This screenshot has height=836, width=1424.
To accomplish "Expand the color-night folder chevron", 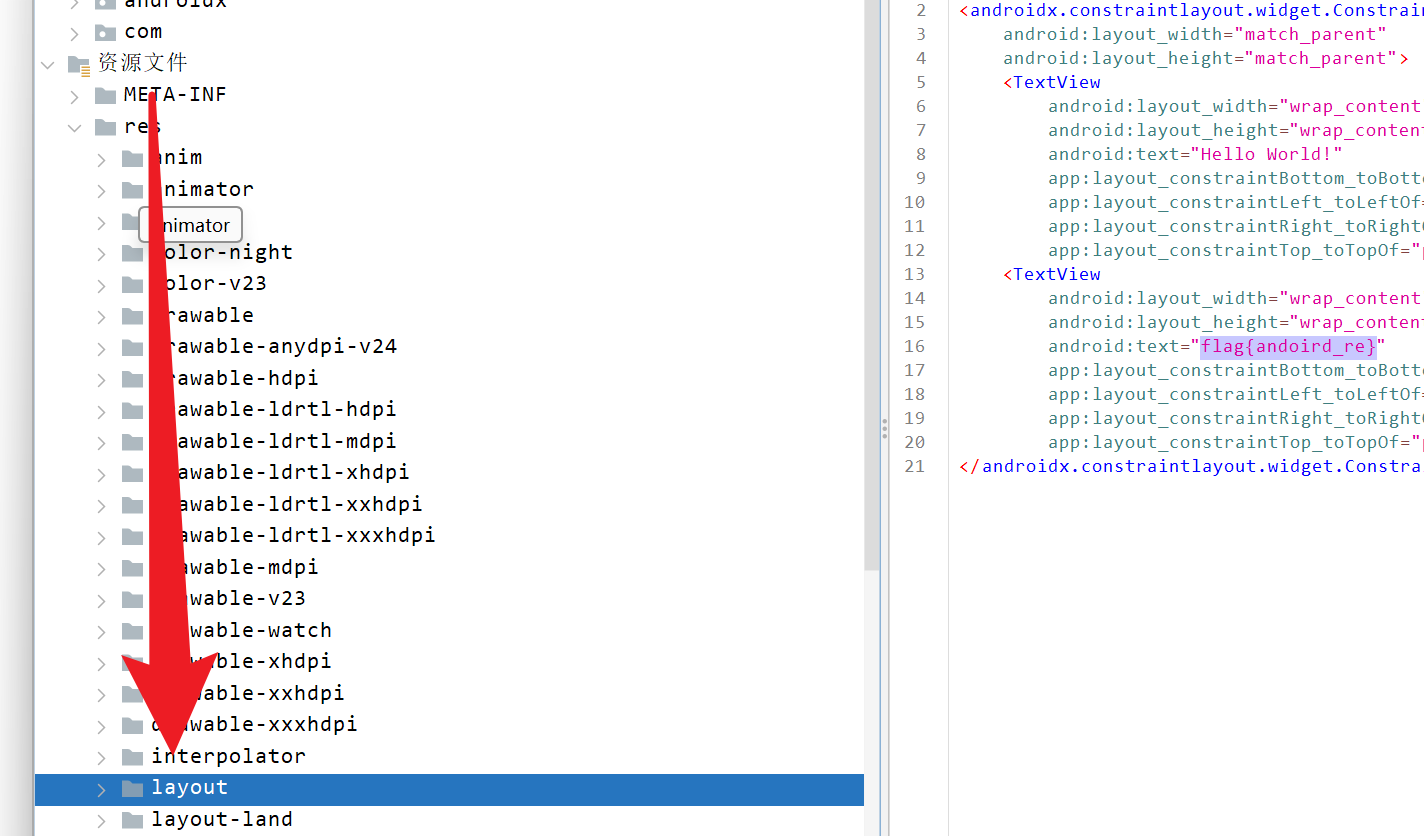I will tap(102, 254).
